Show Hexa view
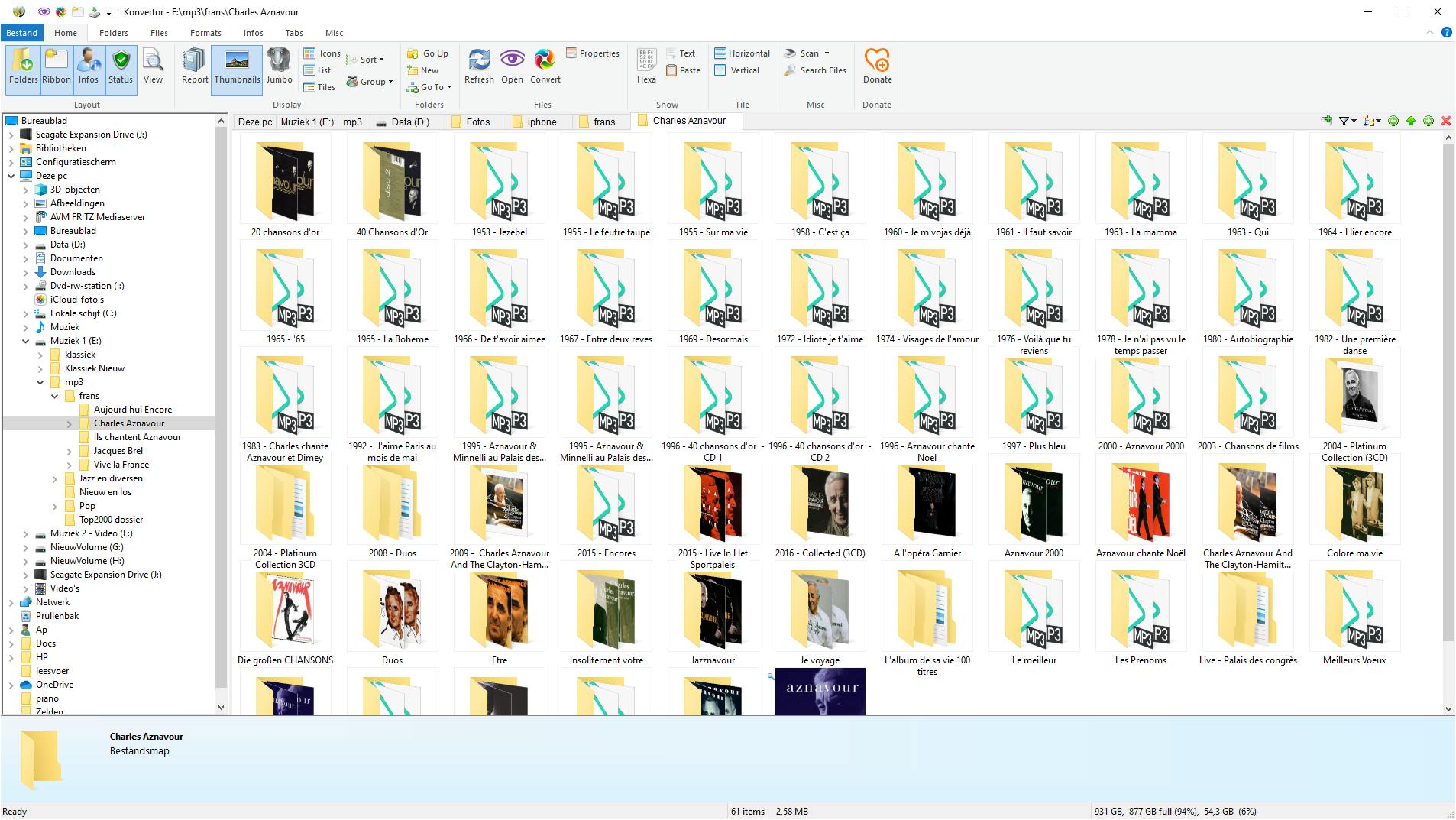1456x820 pixels. click(646, 67)
